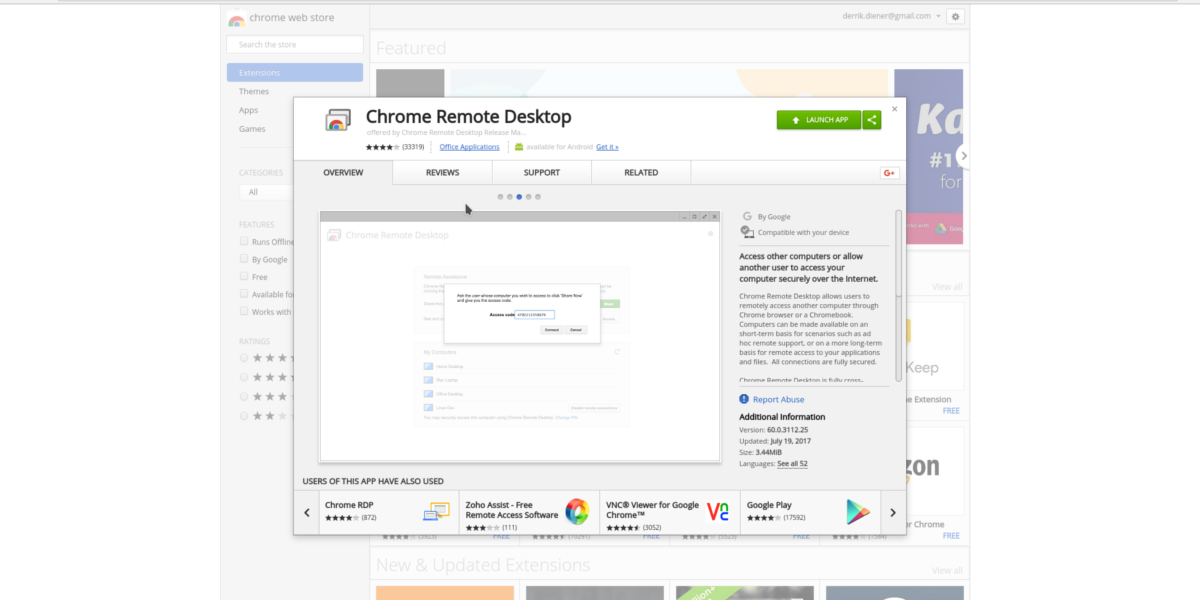Switch to the Related tab

click(641, 173)
